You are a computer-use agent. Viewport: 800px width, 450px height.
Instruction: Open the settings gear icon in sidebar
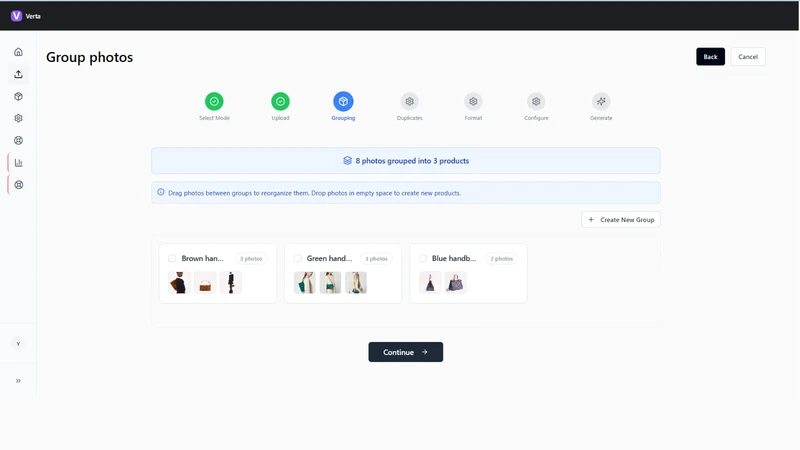(x=18, y=118)
